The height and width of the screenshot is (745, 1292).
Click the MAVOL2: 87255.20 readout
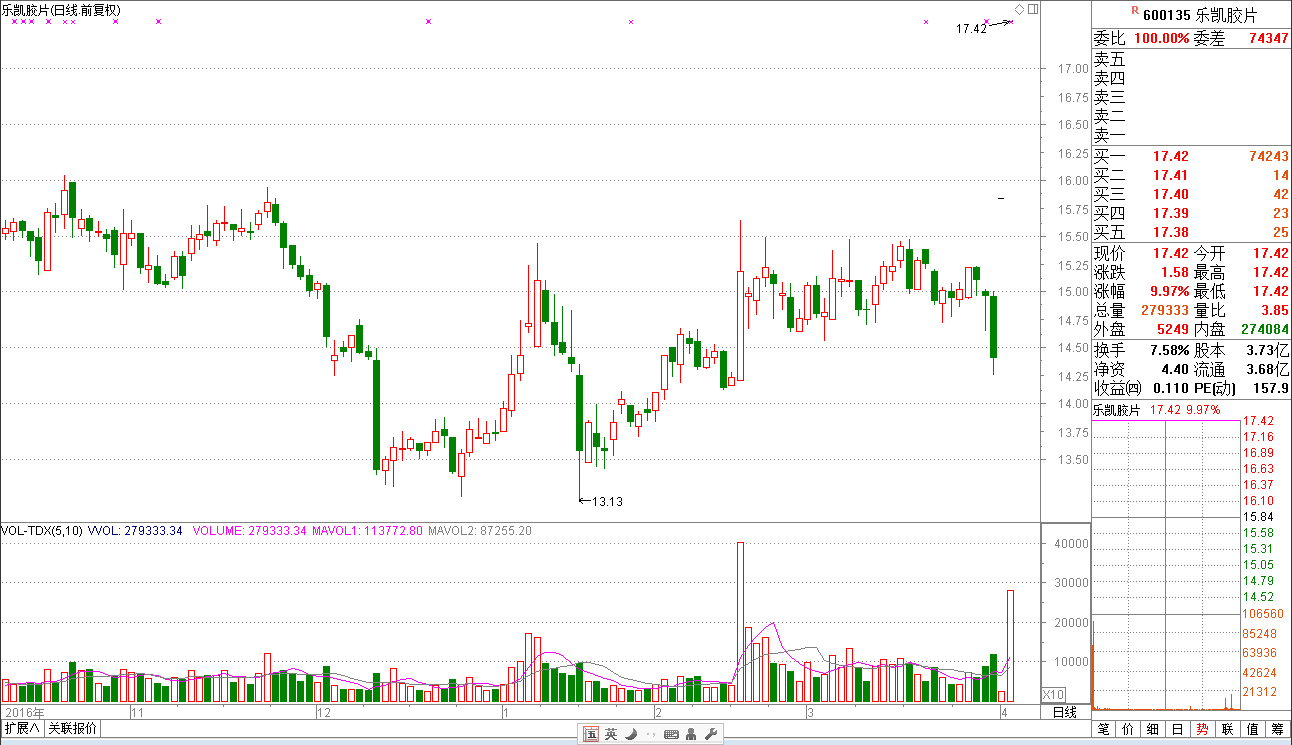point(480,530)
